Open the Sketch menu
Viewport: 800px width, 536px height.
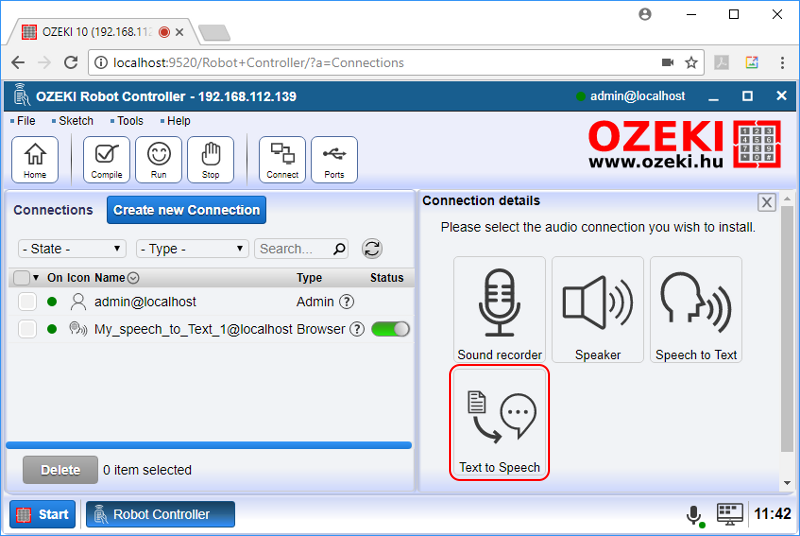pyautogui.click(x=76, y=121)
